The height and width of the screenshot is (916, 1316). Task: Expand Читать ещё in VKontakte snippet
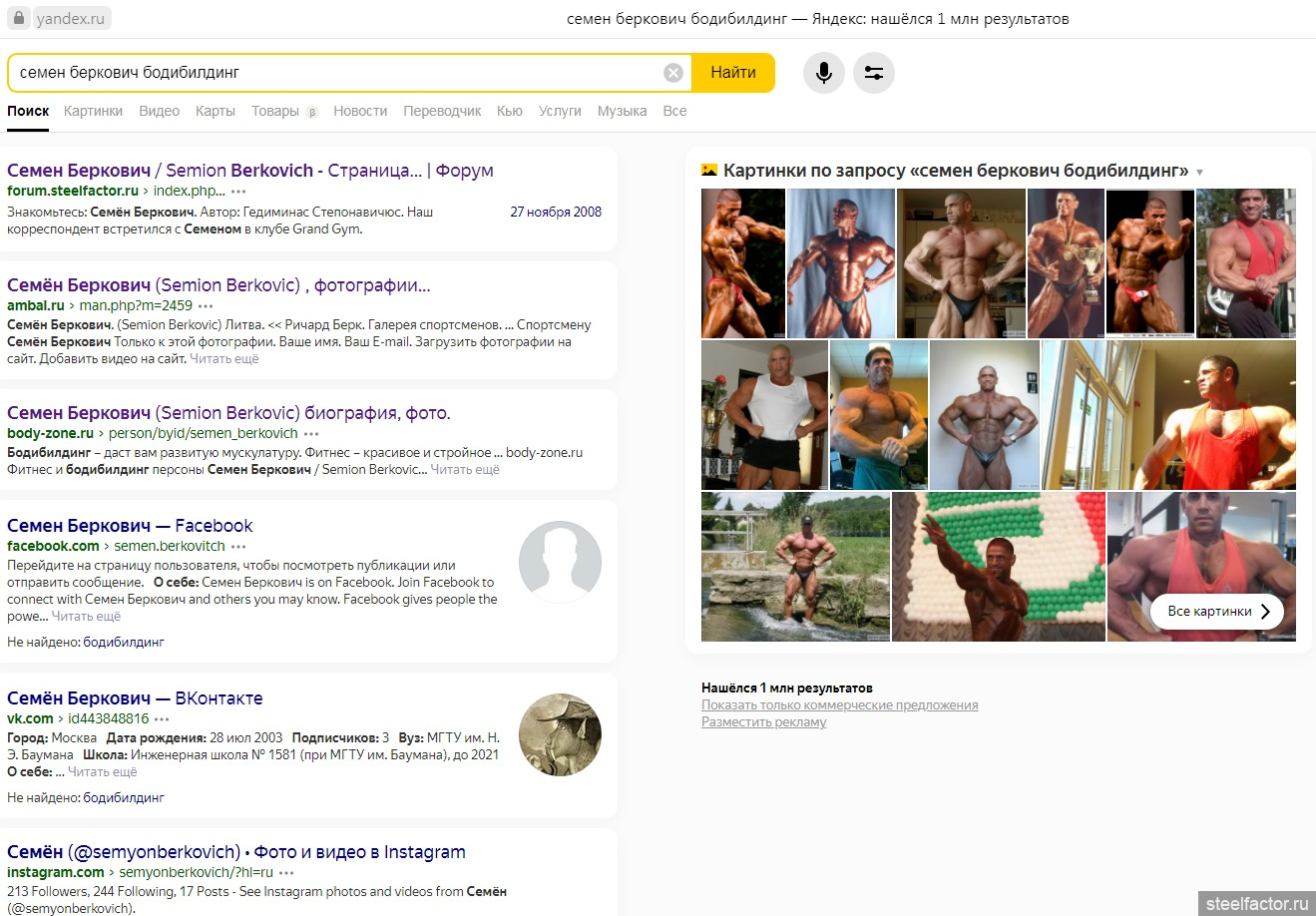[103, 772]
